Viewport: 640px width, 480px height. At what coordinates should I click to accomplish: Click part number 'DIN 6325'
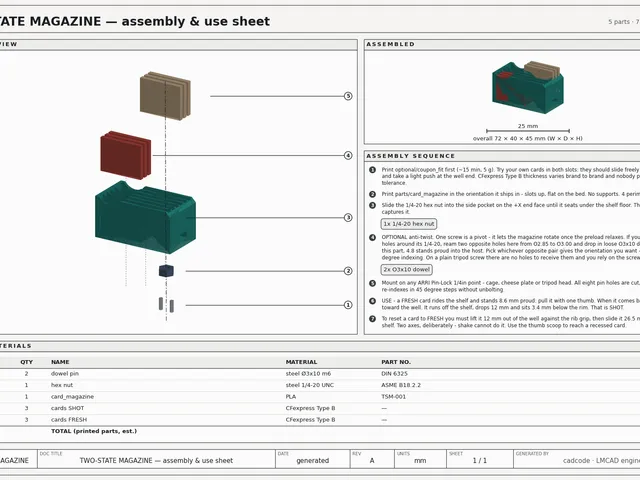tap(394, 373)
